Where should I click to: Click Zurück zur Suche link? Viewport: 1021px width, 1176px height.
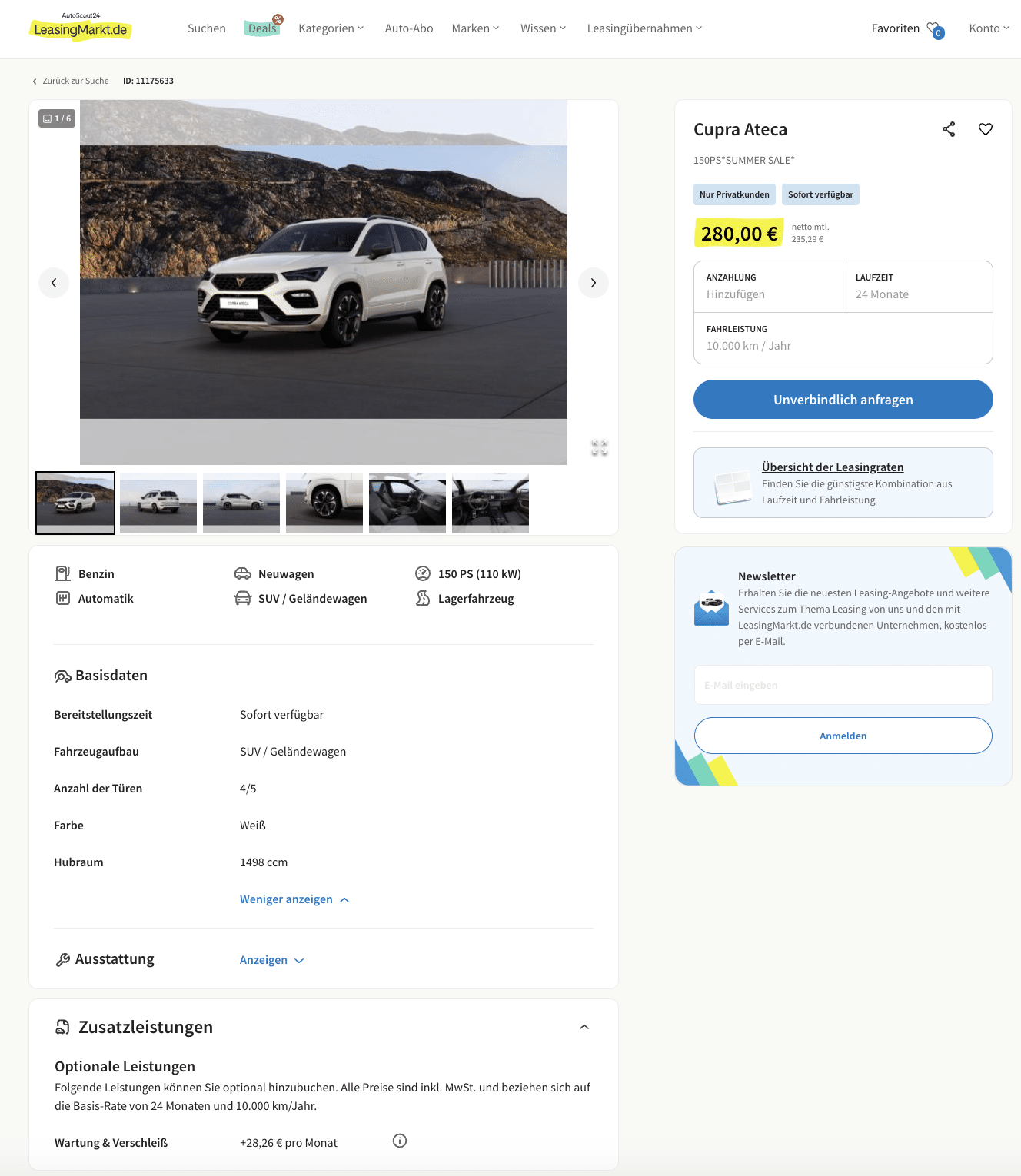tap(71, 81)
